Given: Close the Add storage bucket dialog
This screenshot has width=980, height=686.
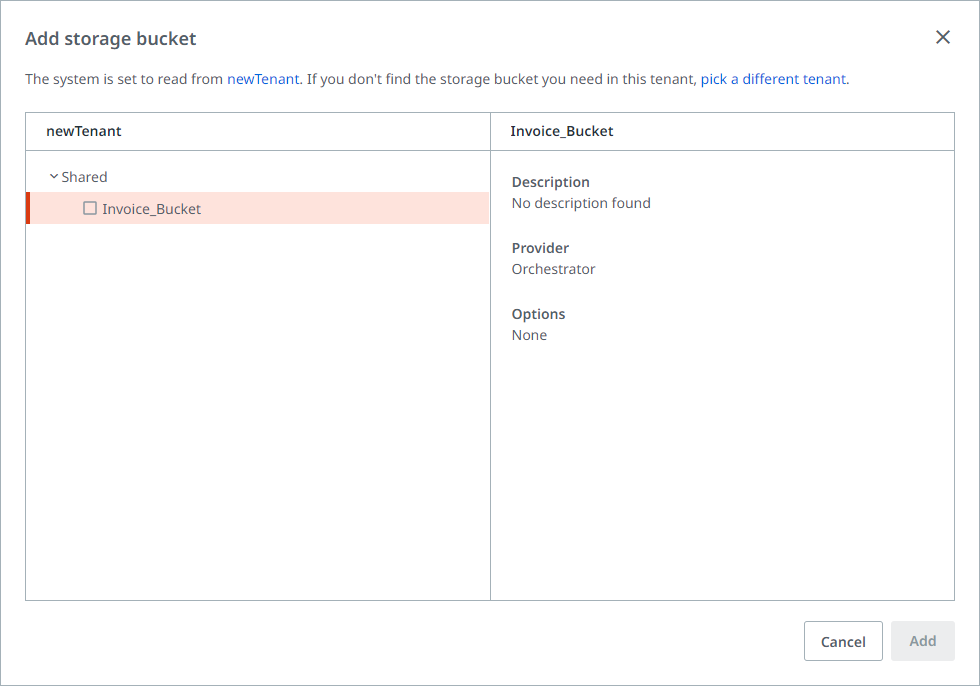Looking at the screenshot, I should click(x=942, y=37).
